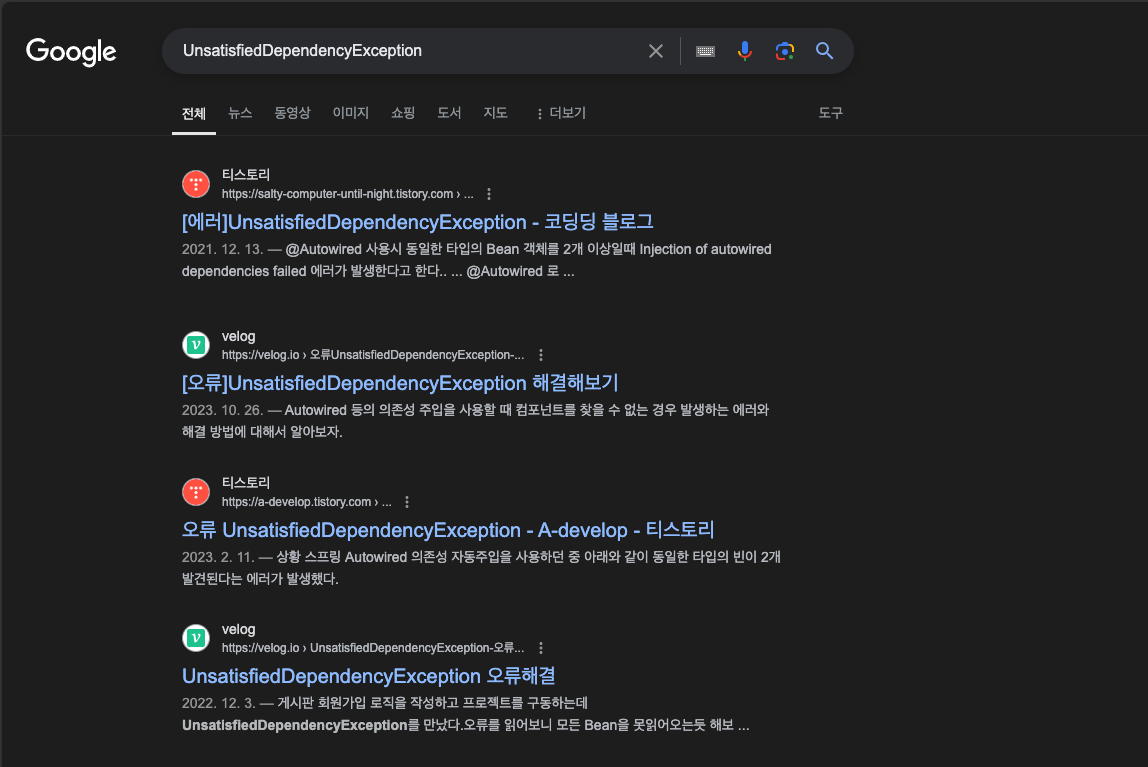The width and height of the screenshot is (1148, 767).
Task: Expand the 더보기 menu
Action: 561,113
